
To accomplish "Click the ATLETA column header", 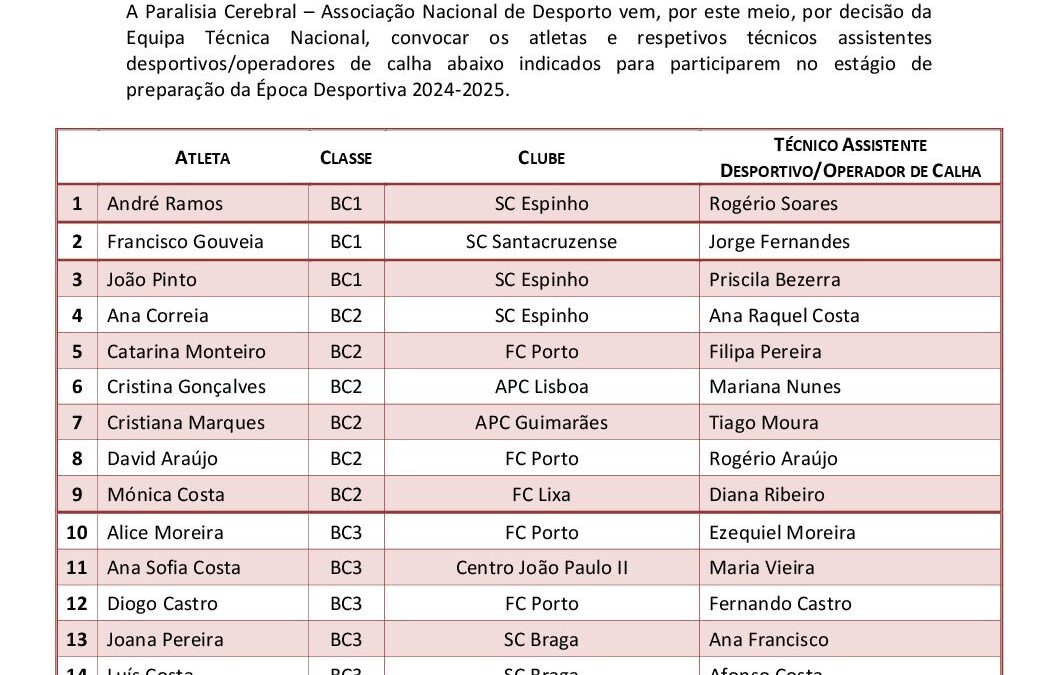I will pos(202,158).
